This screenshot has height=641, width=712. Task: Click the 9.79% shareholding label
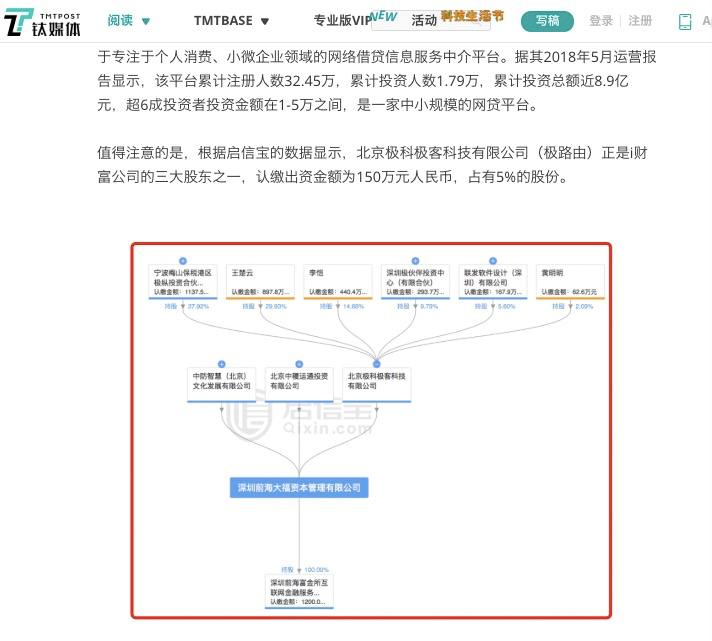429,306
